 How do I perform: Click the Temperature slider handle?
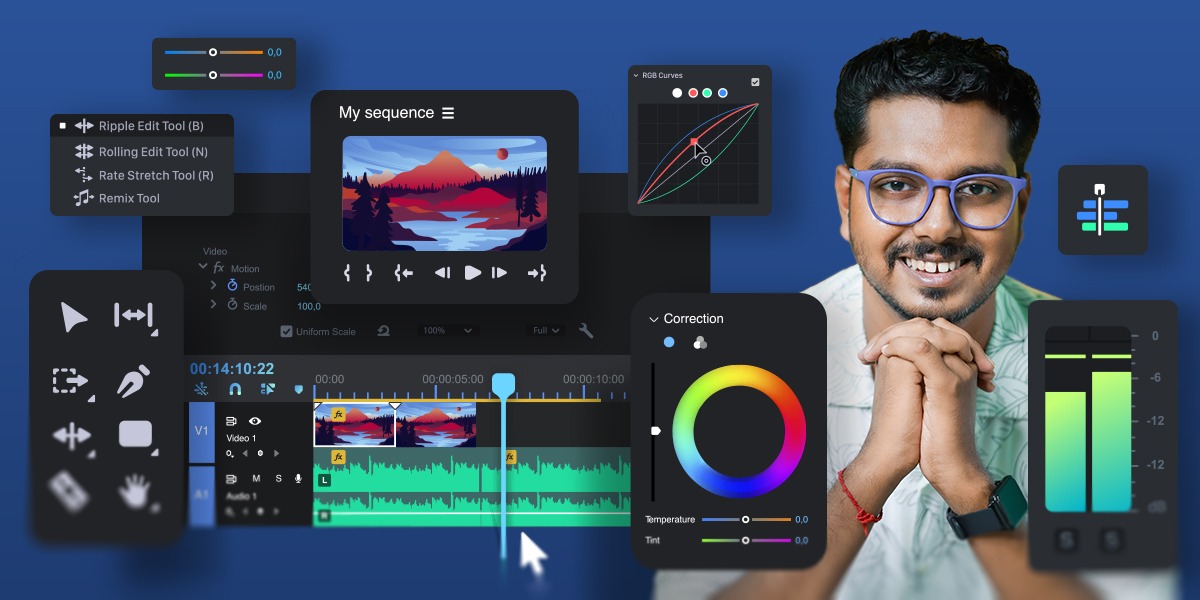coord(745,520)
